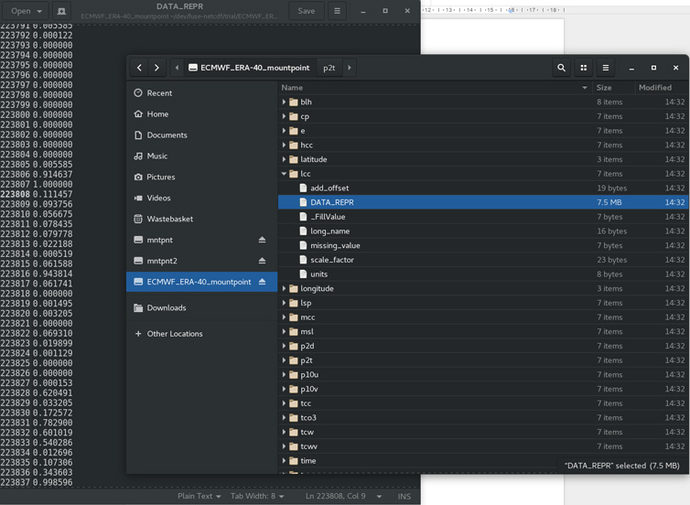Open Downloads in the sidebar
The image size is (690, 505).
coord(202,308)
